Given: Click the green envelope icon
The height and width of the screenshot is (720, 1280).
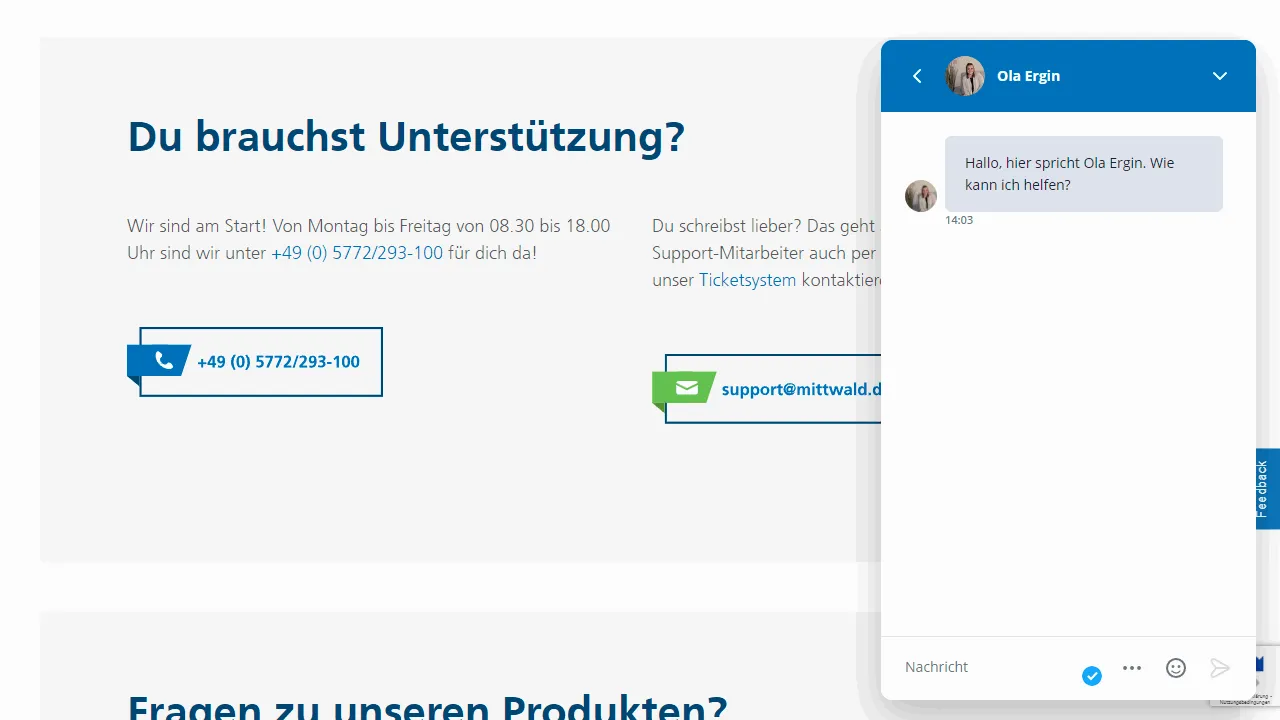Looking at the screenshot, I should tap(687, 388).
